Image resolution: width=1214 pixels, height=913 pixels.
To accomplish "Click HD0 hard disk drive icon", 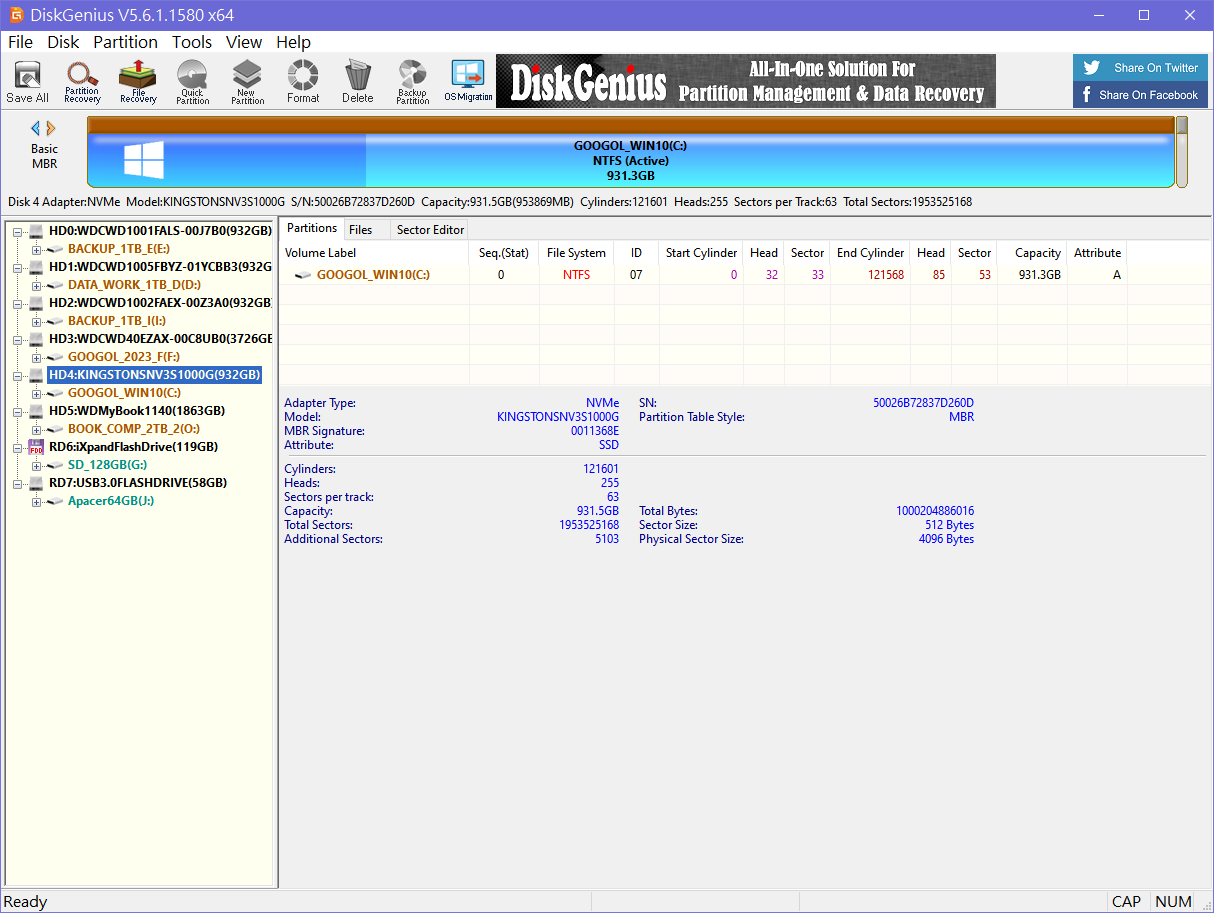I will click(x=37, y=231).
